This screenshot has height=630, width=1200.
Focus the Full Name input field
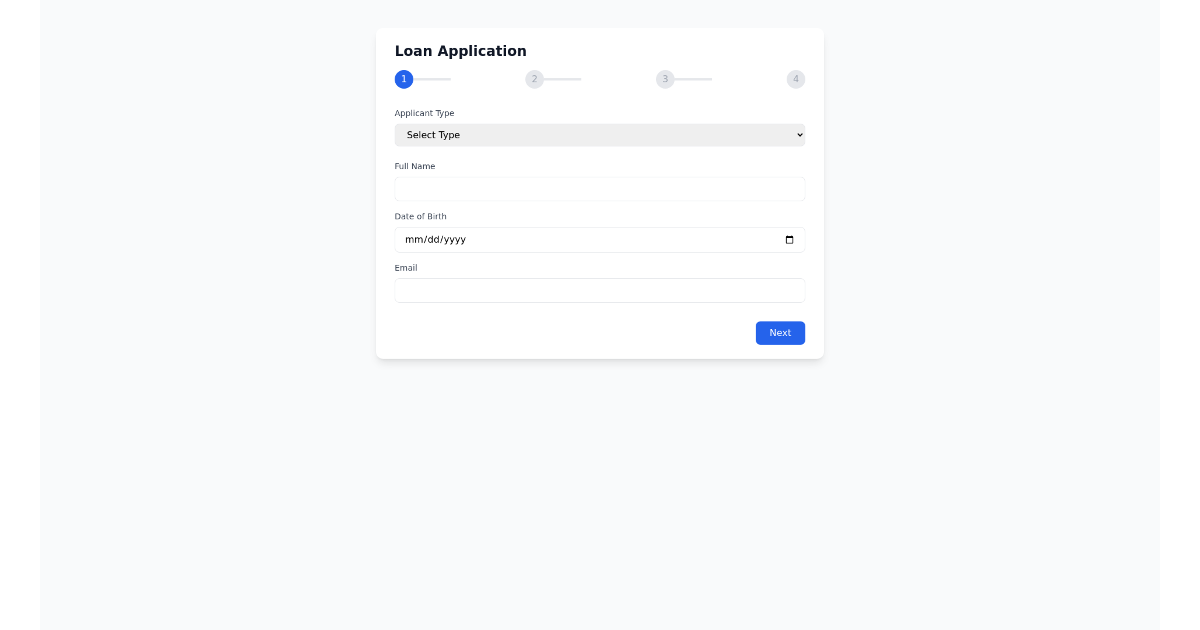point(600,189)
